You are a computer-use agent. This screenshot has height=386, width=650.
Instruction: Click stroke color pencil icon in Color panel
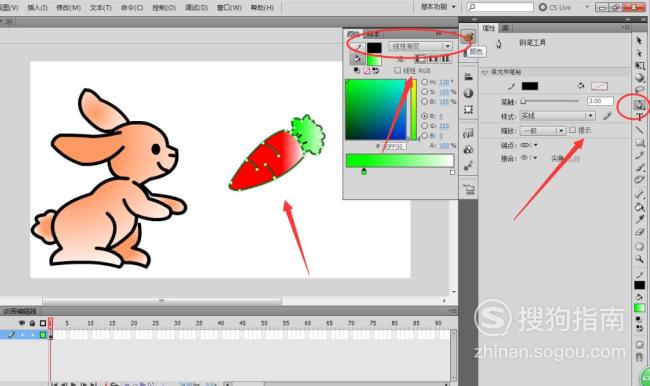(358, 47)
